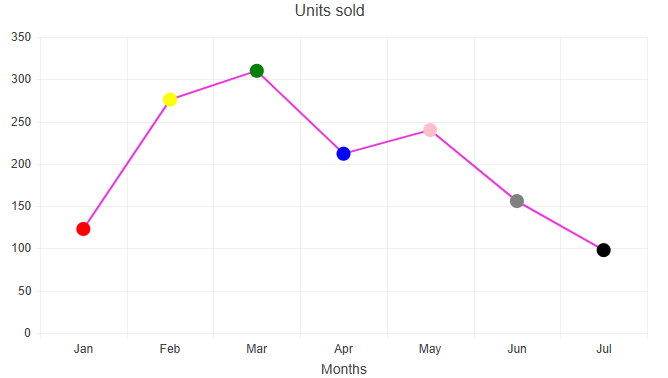Click the blue April data point
This screenshot has height=378, width=668.
click(343, 153)
